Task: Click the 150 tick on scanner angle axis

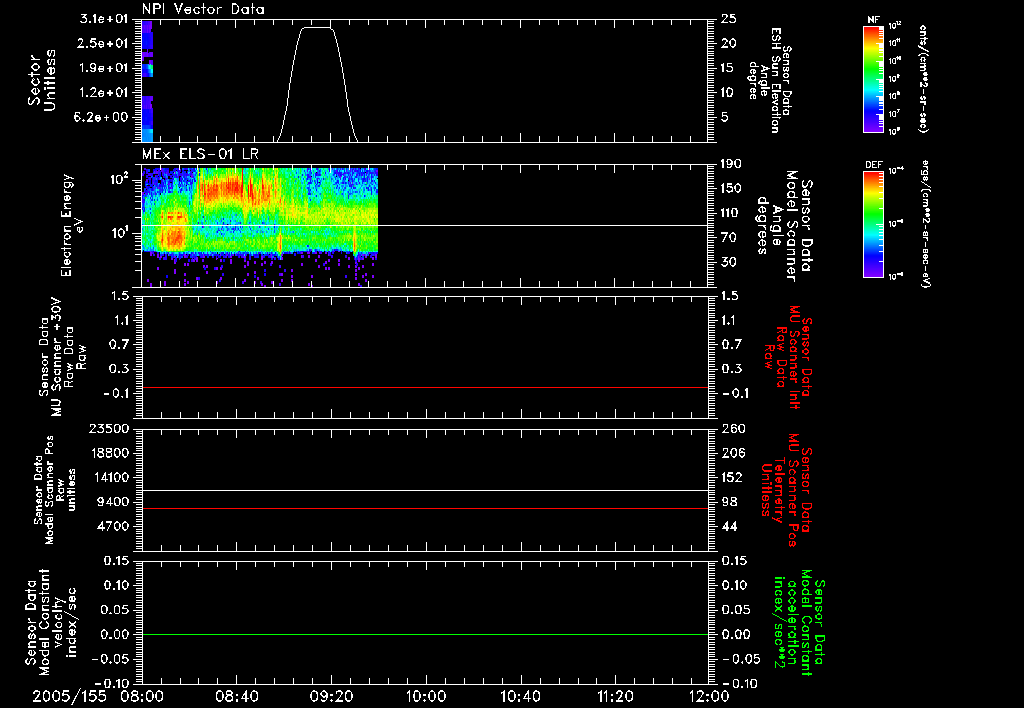Action: pyautogui.click(x=732, y=188)
